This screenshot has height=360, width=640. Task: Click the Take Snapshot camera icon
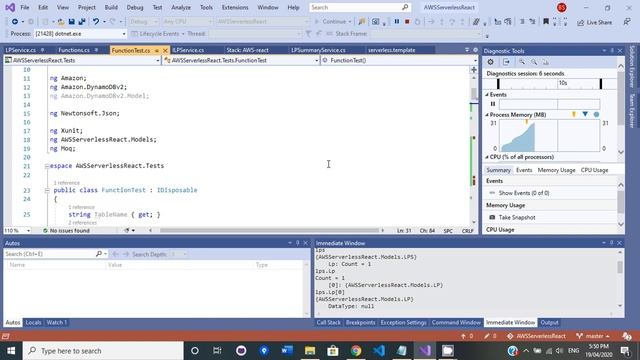tap(492, 218)
